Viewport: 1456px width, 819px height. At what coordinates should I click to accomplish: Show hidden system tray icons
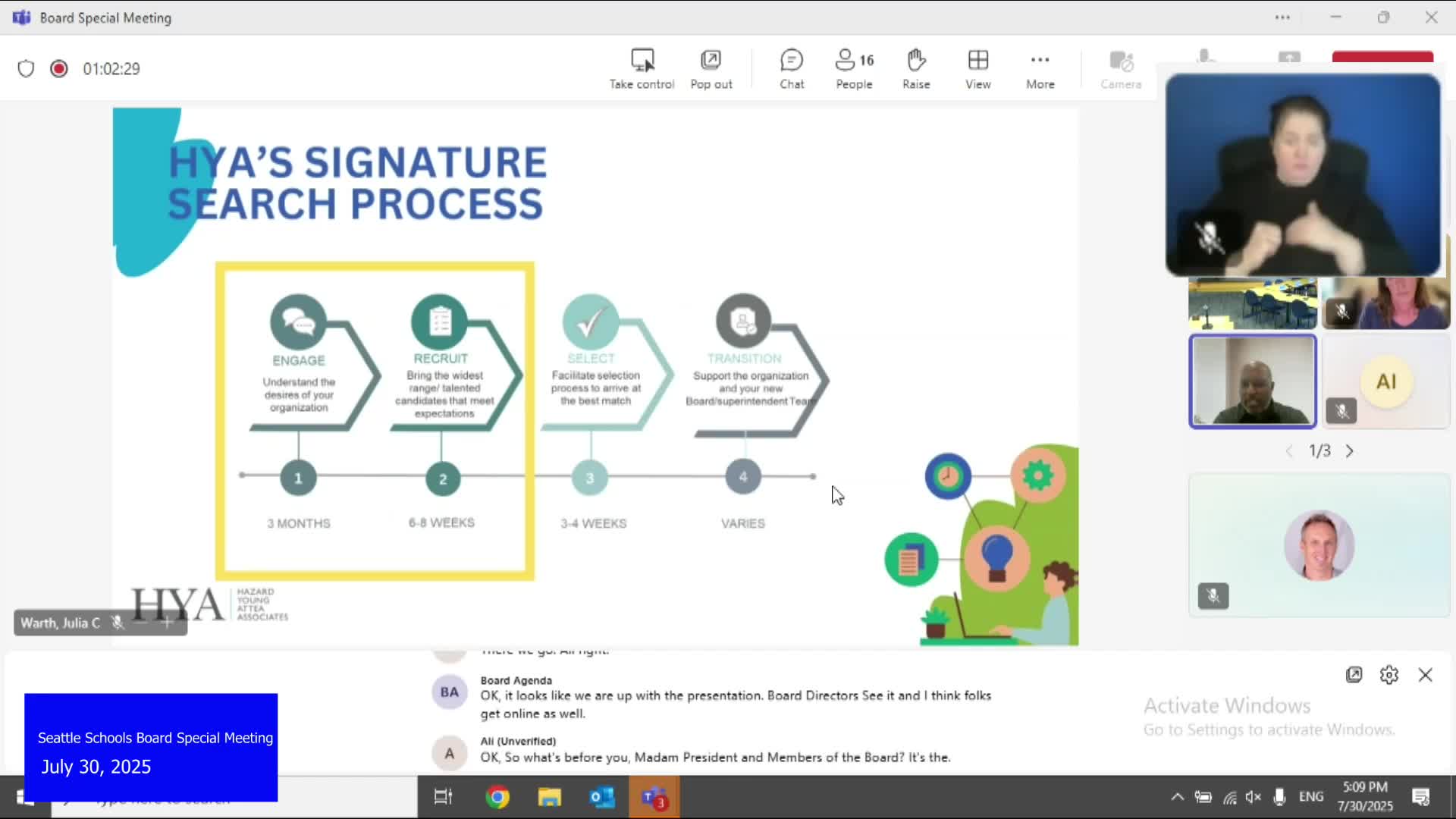[x=1177, y=797]
